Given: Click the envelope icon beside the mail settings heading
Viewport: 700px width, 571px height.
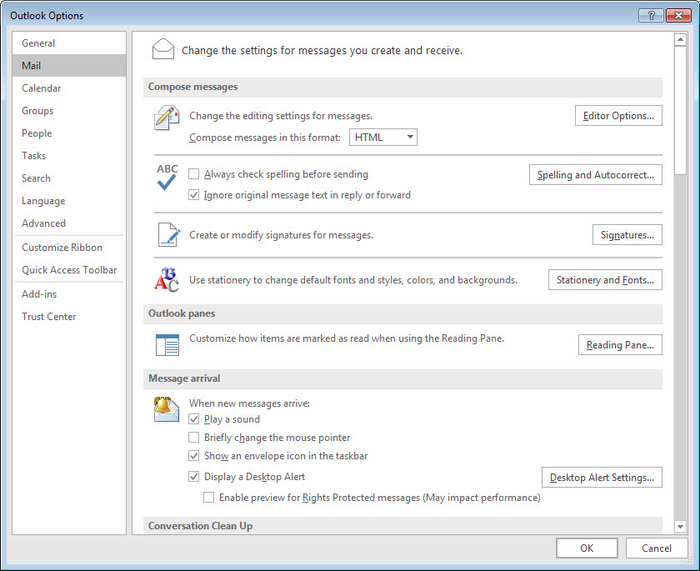Looking at the screenshot, I should click(163, 49).
